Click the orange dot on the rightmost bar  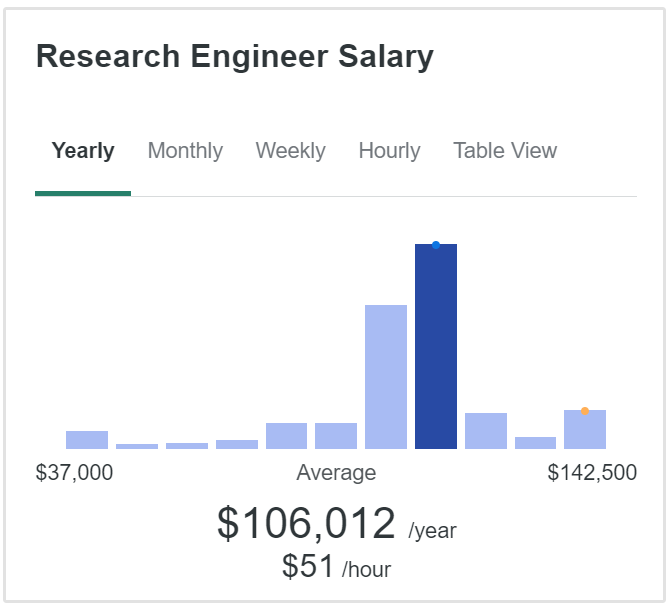point(585,411)
